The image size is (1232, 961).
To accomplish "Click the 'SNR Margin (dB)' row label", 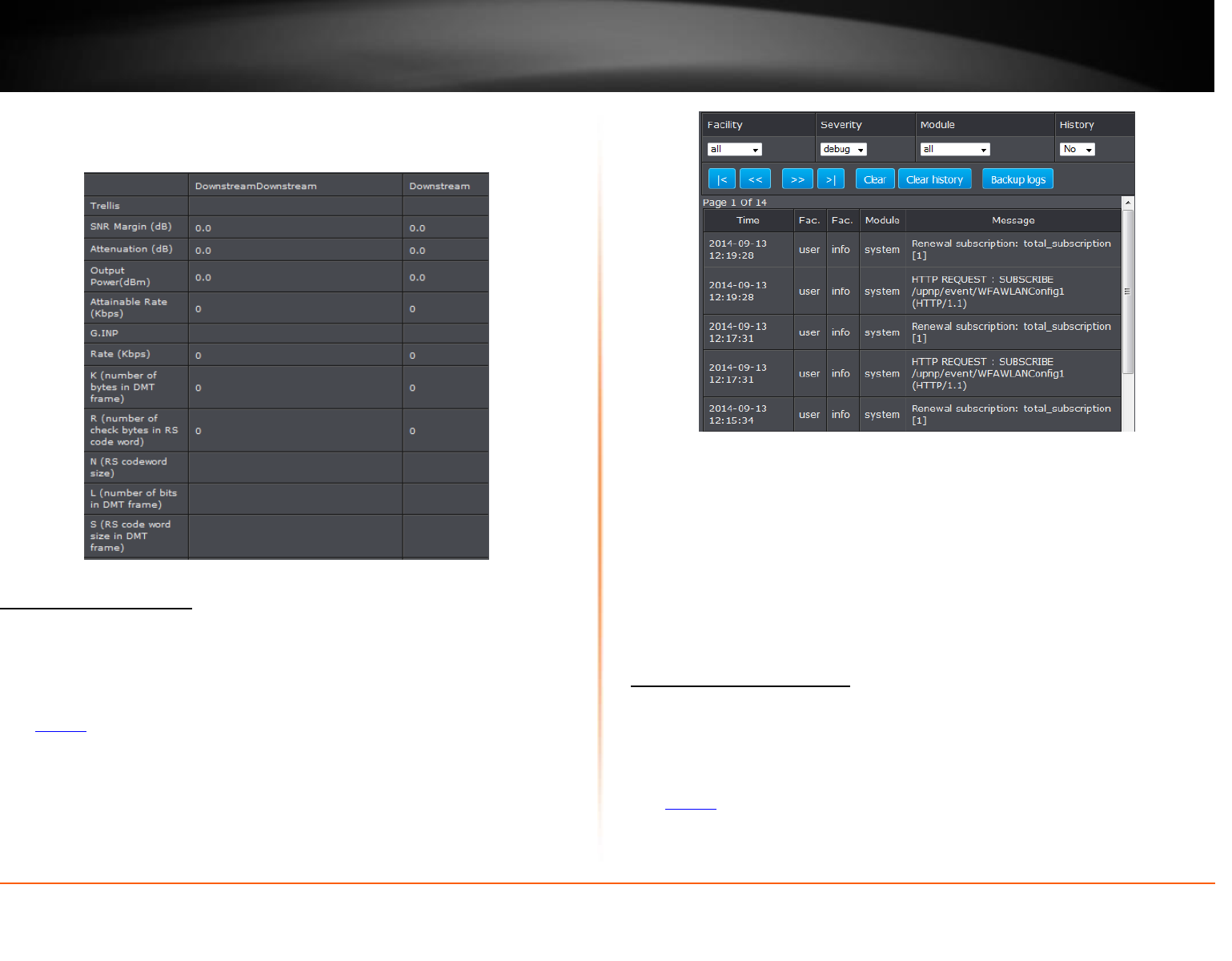I will pyautogui.click(x=130, y=227).
